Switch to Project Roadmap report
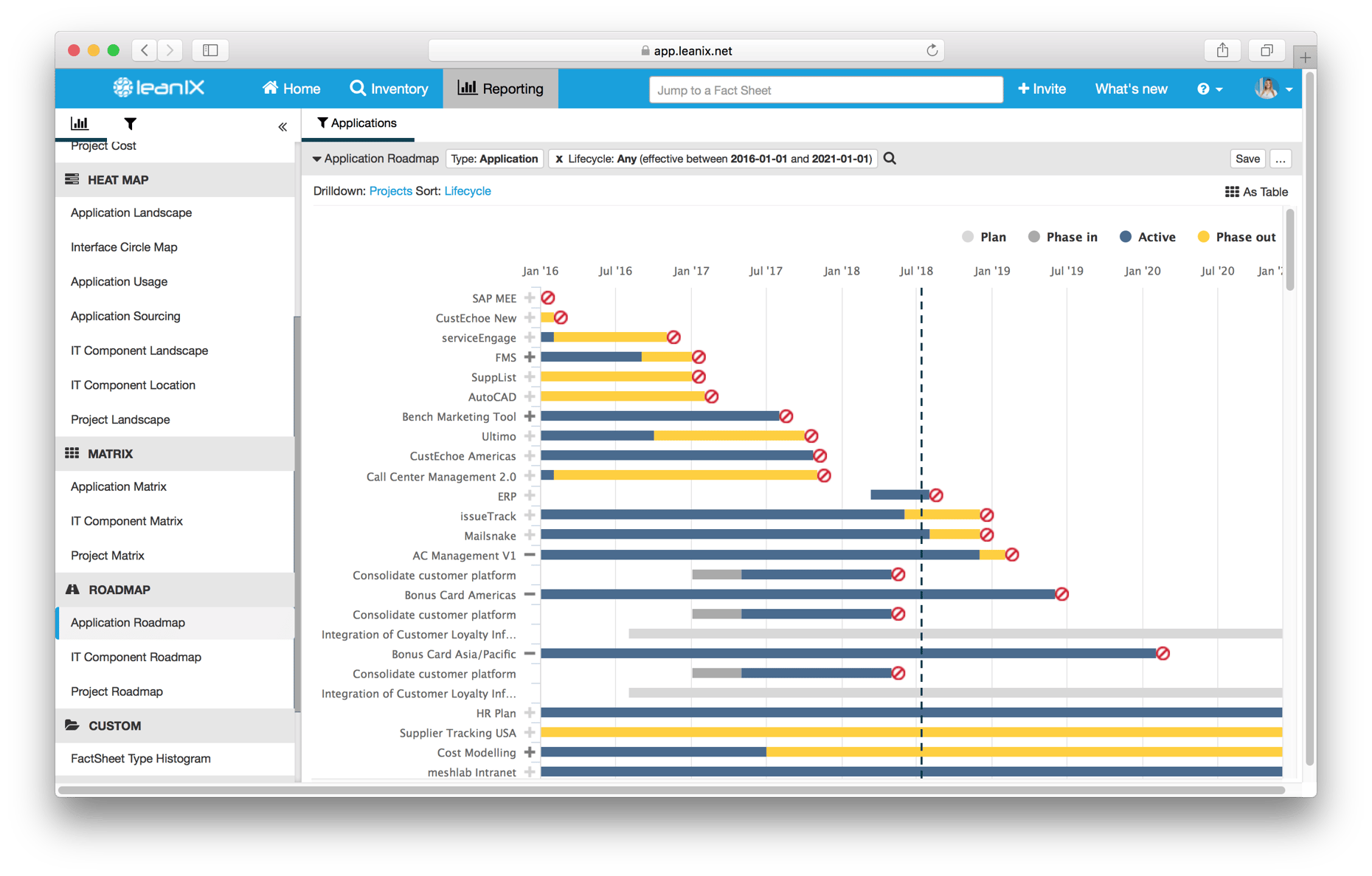This screenshot has height=876, width=1372. point(117,691)
